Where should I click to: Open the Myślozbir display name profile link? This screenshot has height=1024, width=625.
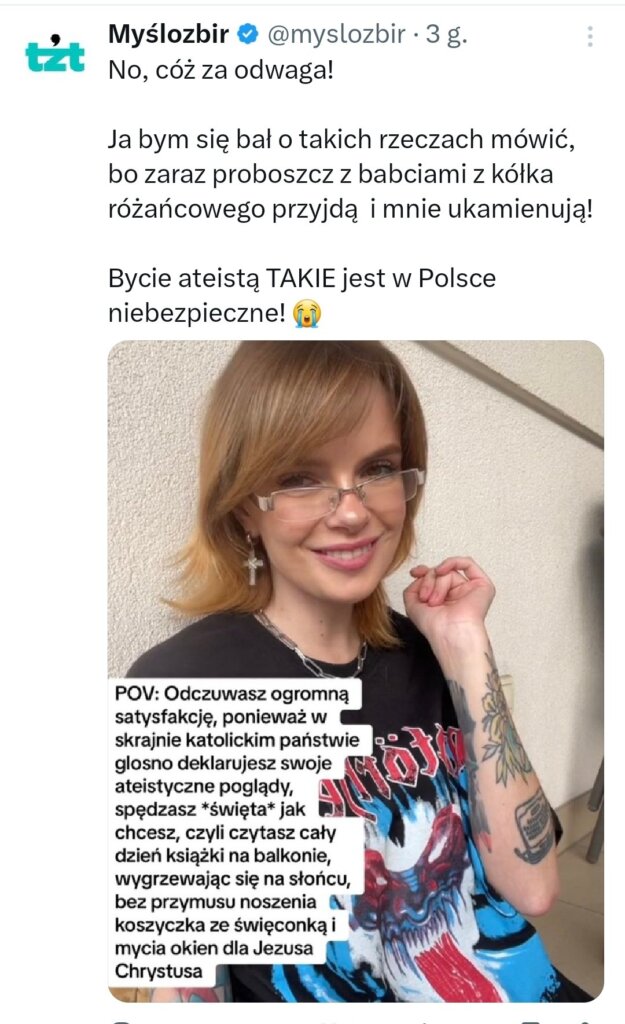pos(168,34)
